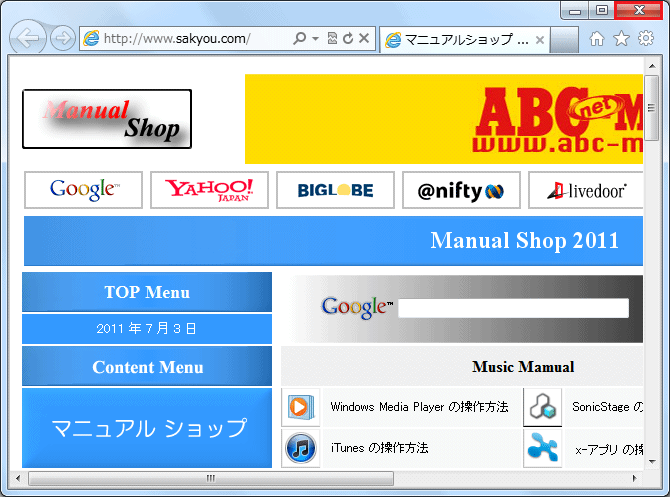
Task: Open a new tab via blank tab button
Action: click(x=565, y=40)
